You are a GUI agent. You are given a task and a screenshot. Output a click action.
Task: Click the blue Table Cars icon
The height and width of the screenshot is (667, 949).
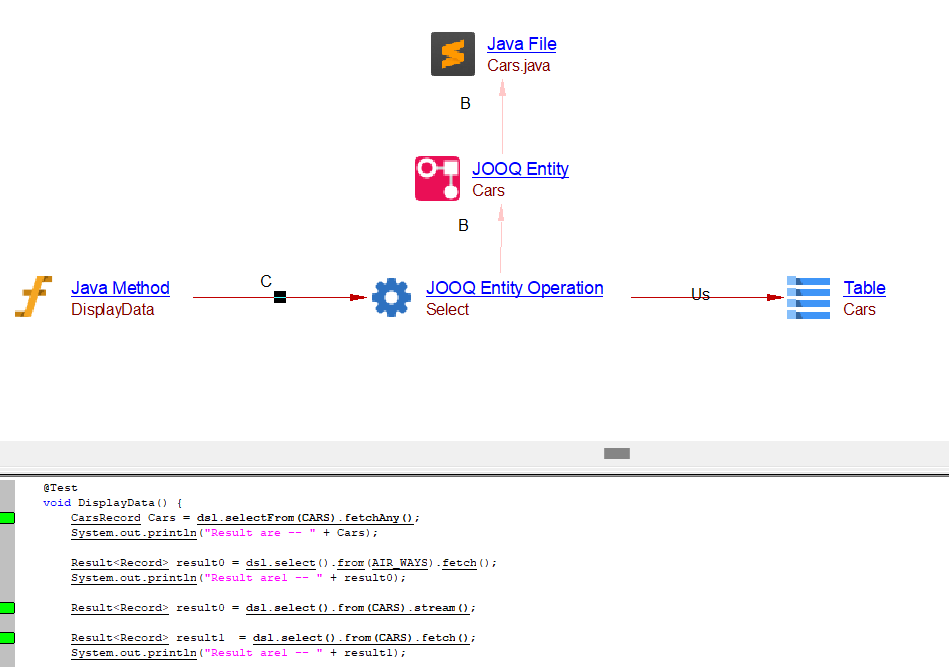807,298
